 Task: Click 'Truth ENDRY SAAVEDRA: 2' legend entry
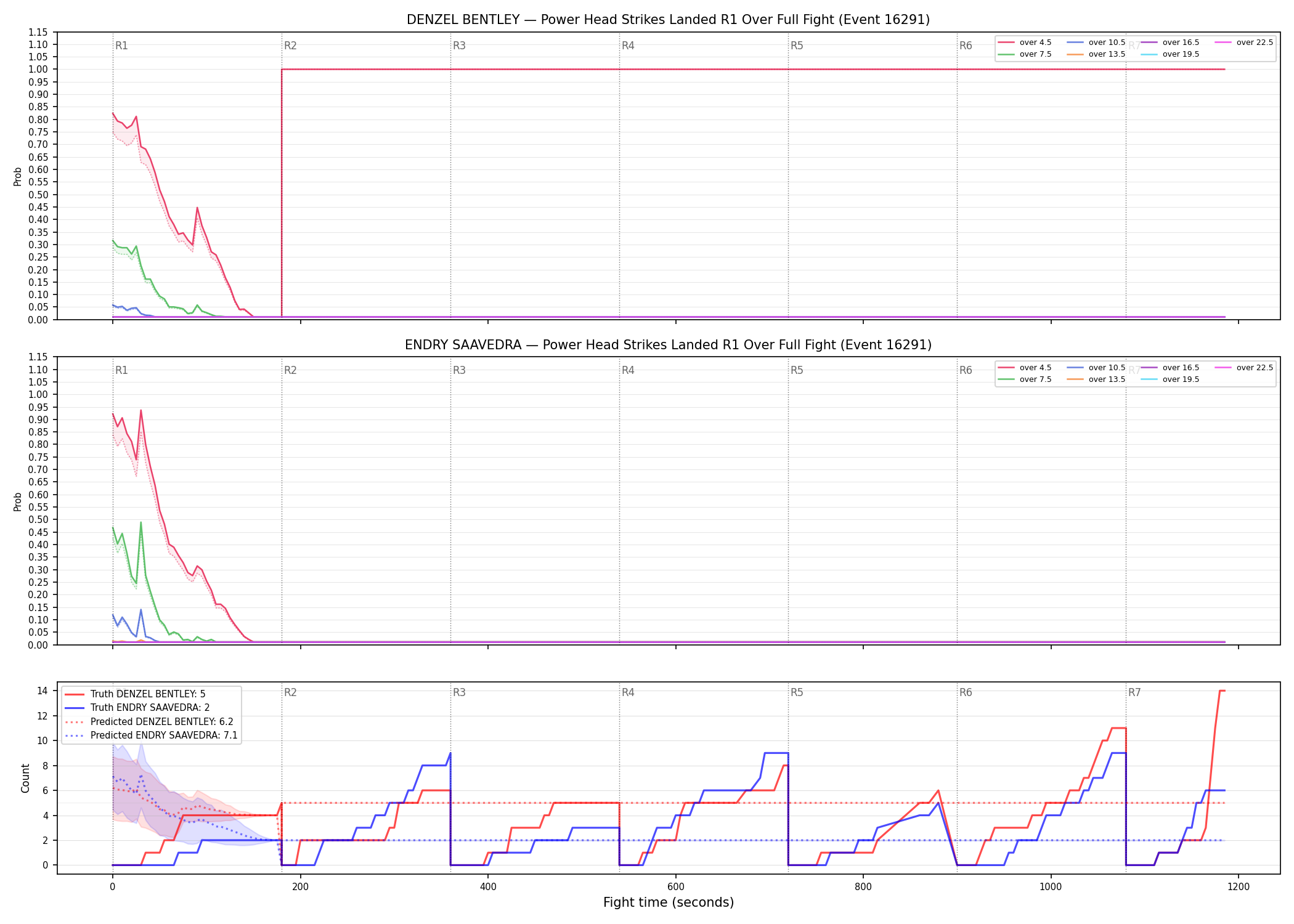[137, 708]
